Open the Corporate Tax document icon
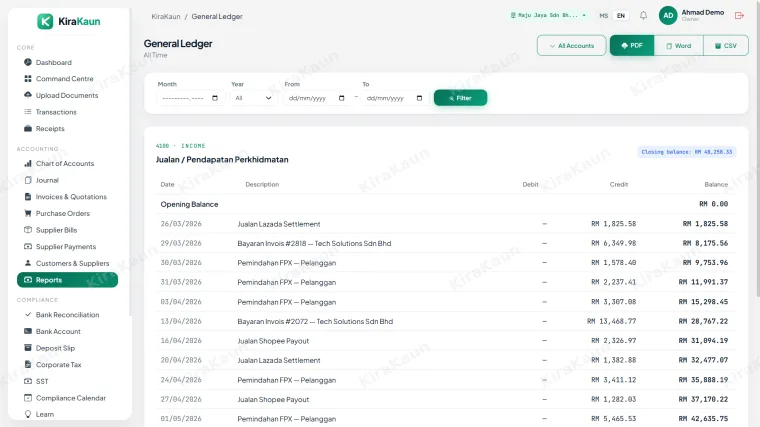 coord(28,364)
